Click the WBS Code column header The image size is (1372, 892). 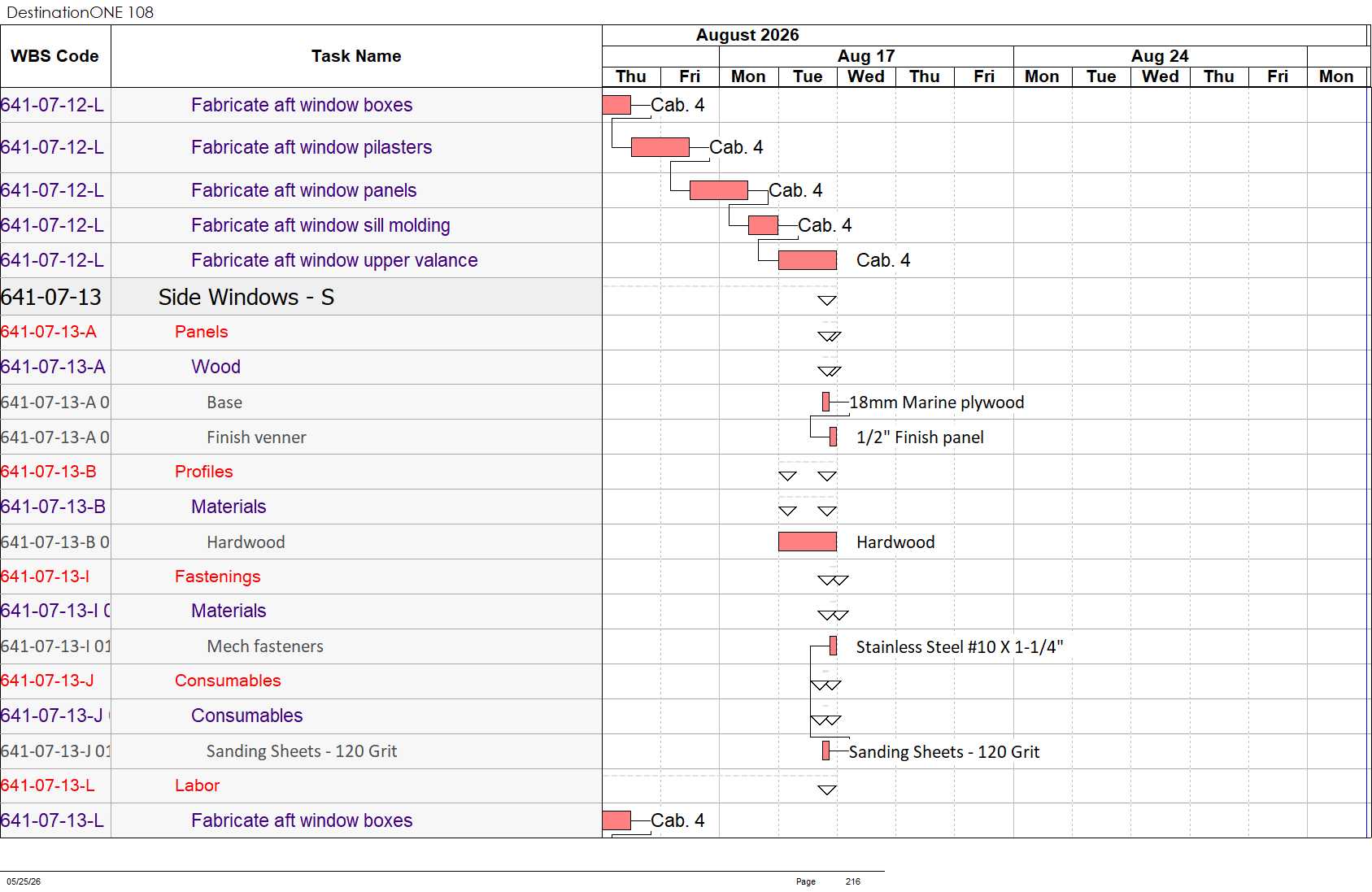[54, 56]
